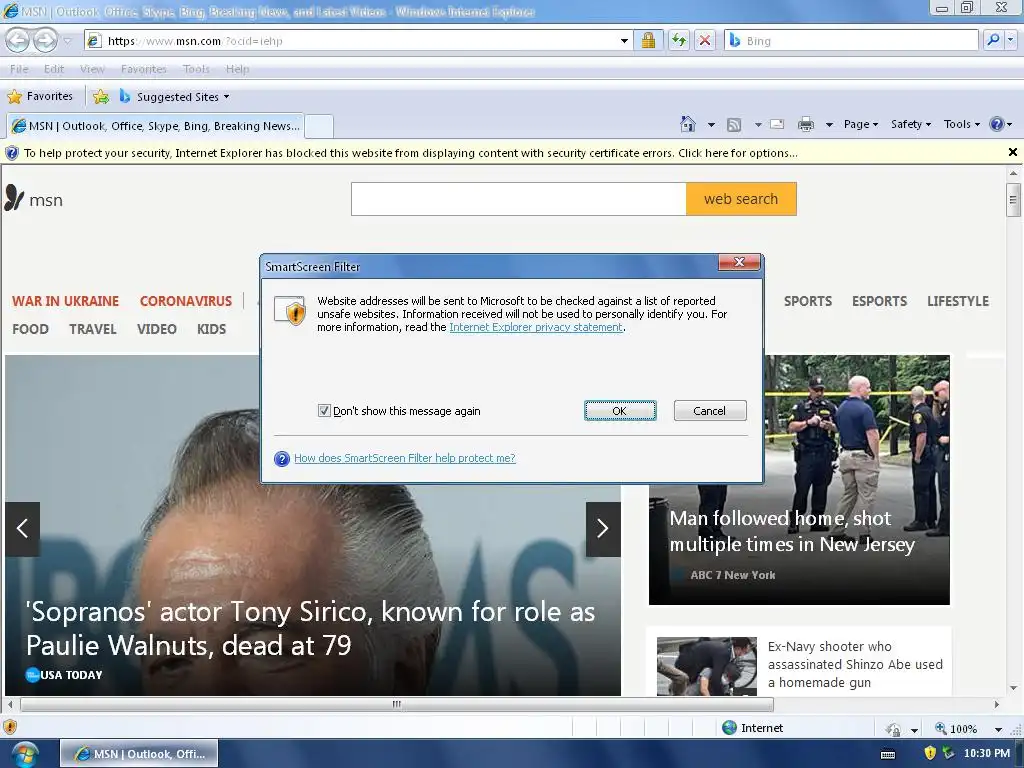Screen dimensions: 1024x768
Task: Click the next slide arrow on carousel
Action: tap(602, 528)
